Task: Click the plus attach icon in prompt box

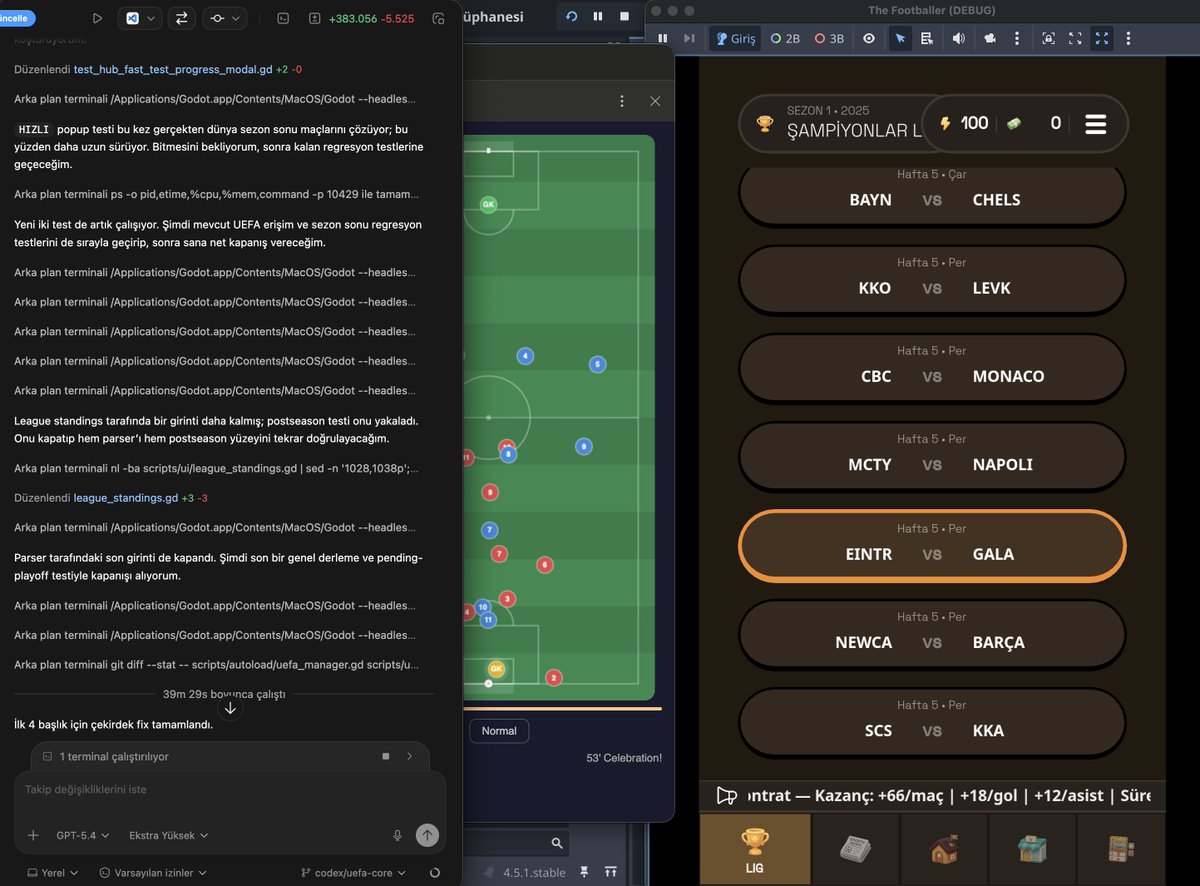Action: pos(33,835)
